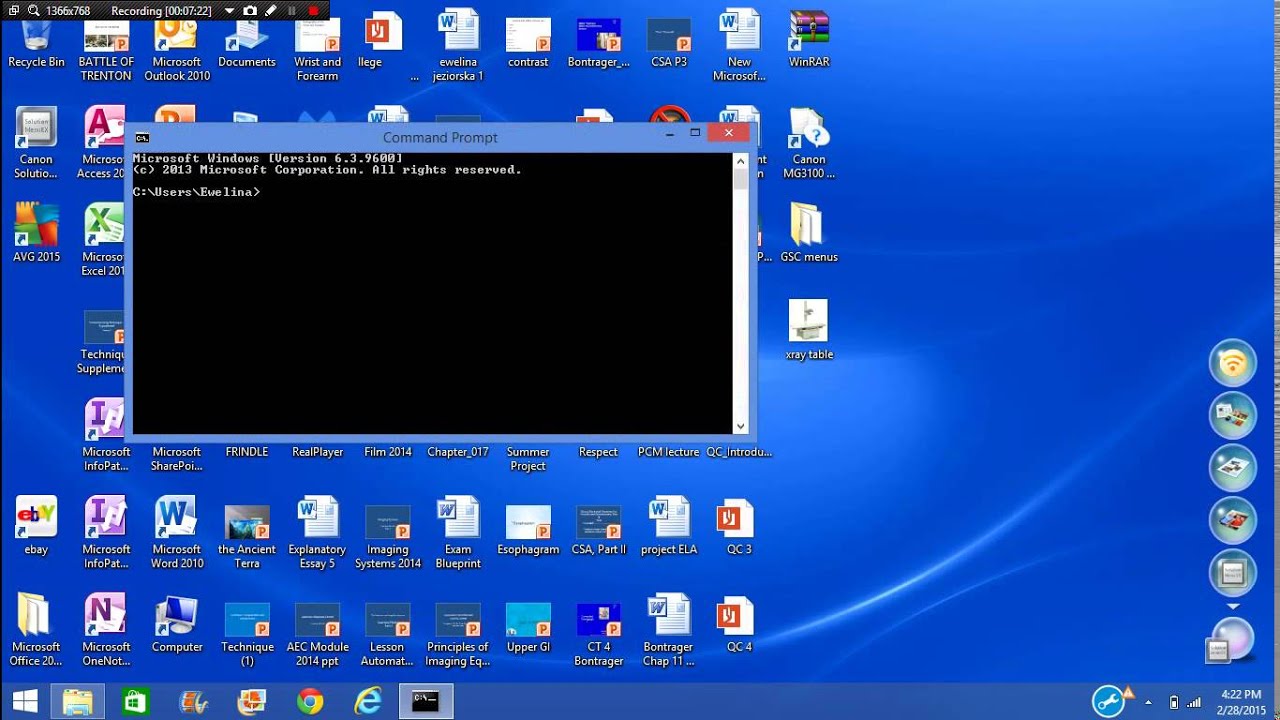
Task: Click the recorder pencil draw icon
Action: (x=270, y=11)
